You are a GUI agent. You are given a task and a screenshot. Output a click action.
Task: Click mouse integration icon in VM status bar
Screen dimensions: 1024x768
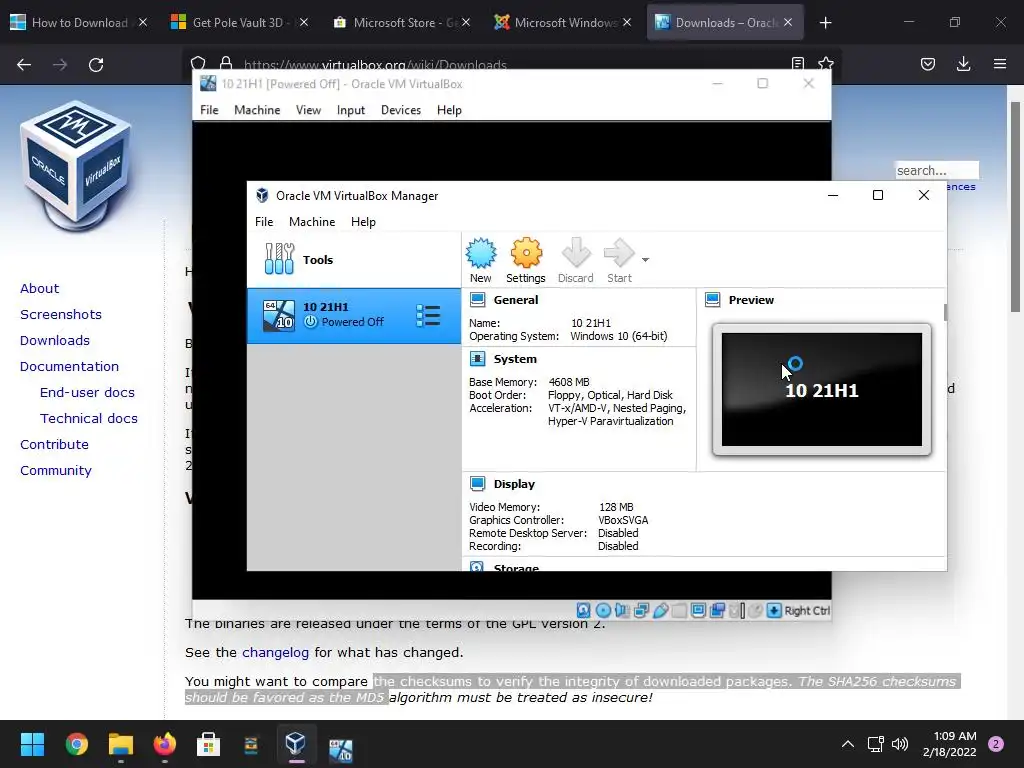coord(755,611)
